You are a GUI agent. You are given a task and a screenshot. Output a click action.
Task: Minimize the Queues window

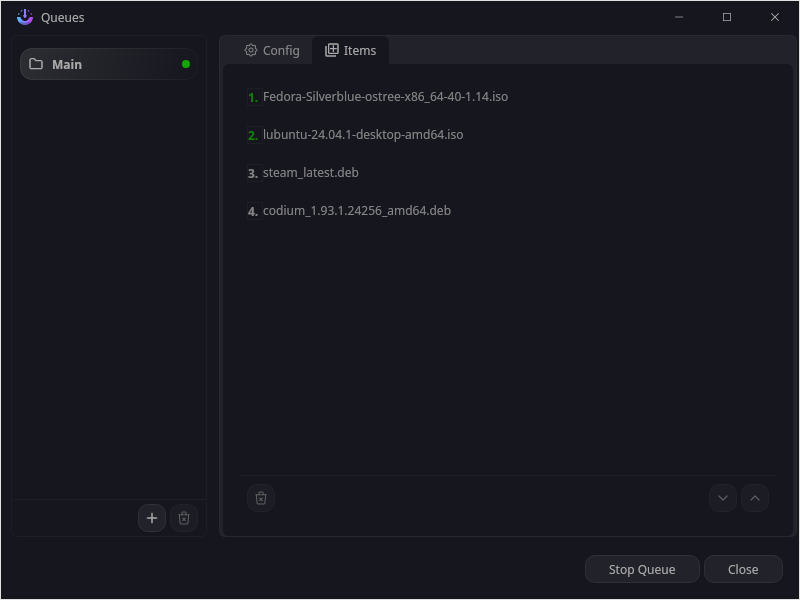679,17
